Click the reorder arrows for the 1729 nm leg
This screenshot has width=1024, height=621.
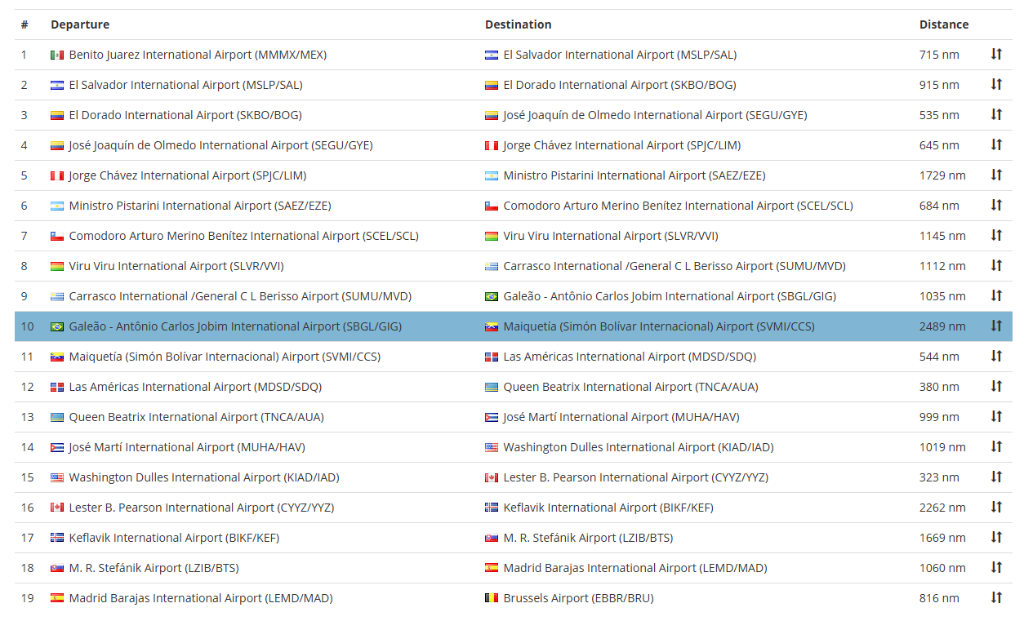(x=996, y=175)
